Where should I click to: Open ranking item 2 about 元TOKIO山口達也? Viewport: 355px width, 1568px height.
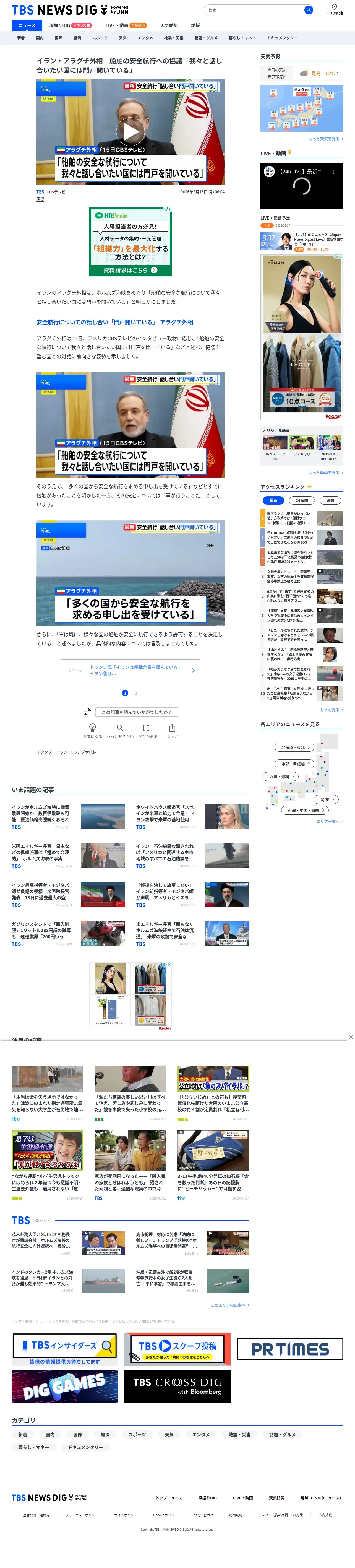click(x=302, y=538)
